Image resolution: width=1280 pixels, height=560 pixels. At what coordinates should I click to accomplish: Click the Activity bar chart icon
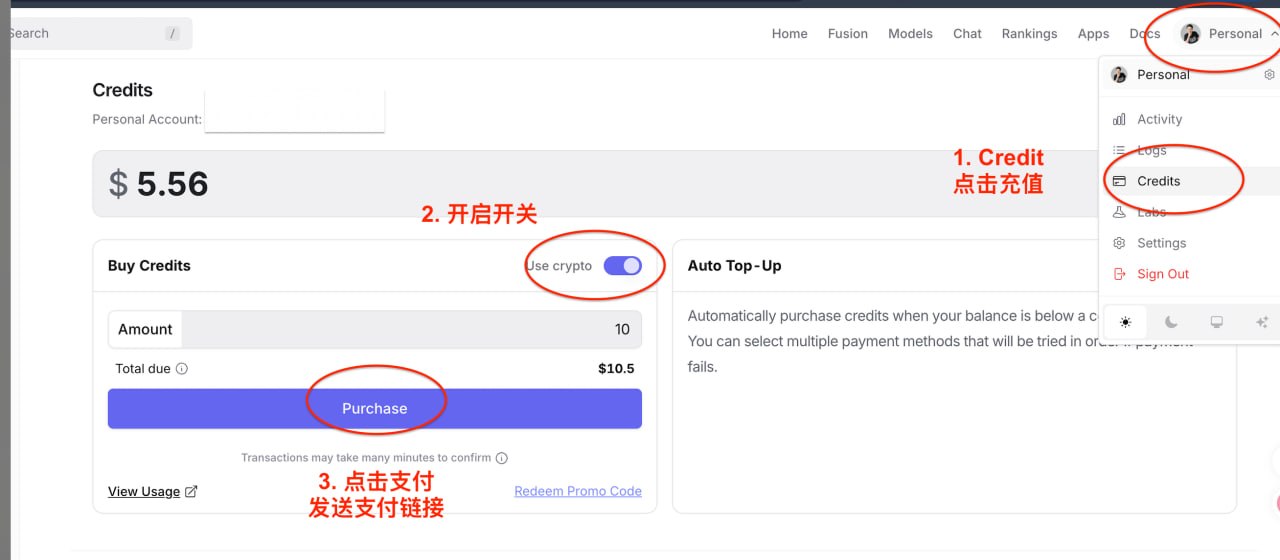coord(1119,119)
